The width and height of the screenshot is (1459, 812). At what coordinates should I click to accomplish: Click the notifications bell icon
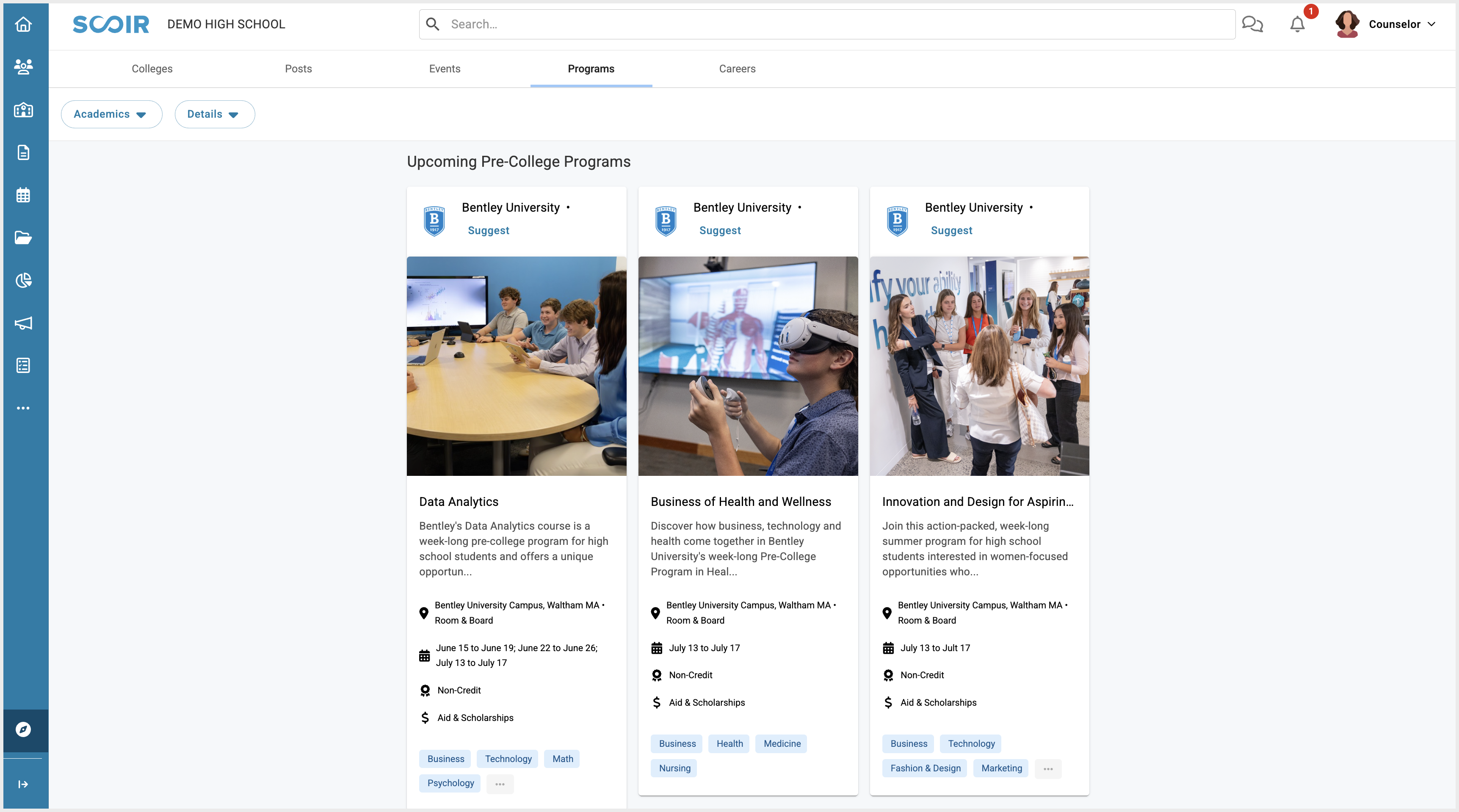1297,25
